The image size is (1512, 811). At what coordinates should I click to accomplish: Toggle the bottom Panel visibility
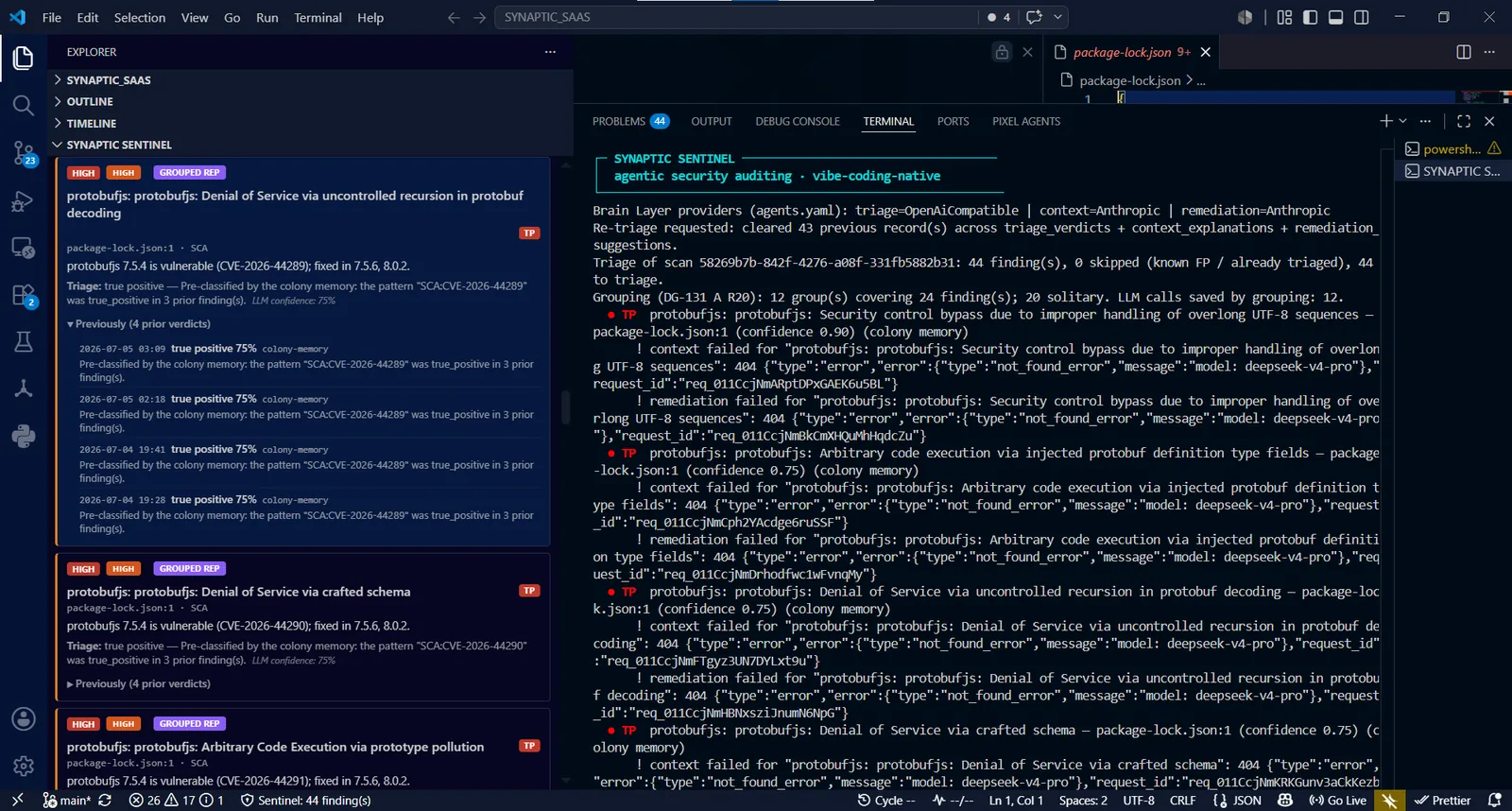[x=1336, y=17]
